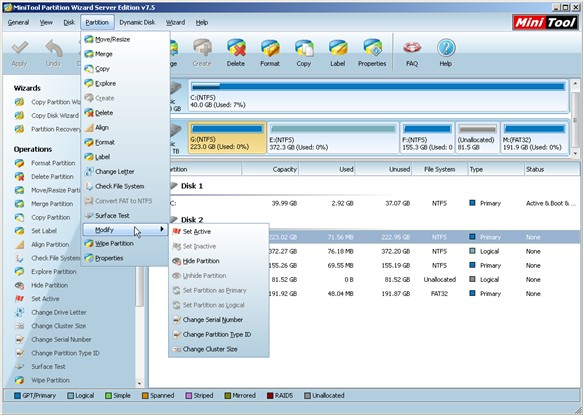Viewport: 584px width, 416px height.
Task: Click the Format Partition icon in Operations
Action: click(19, 163)
